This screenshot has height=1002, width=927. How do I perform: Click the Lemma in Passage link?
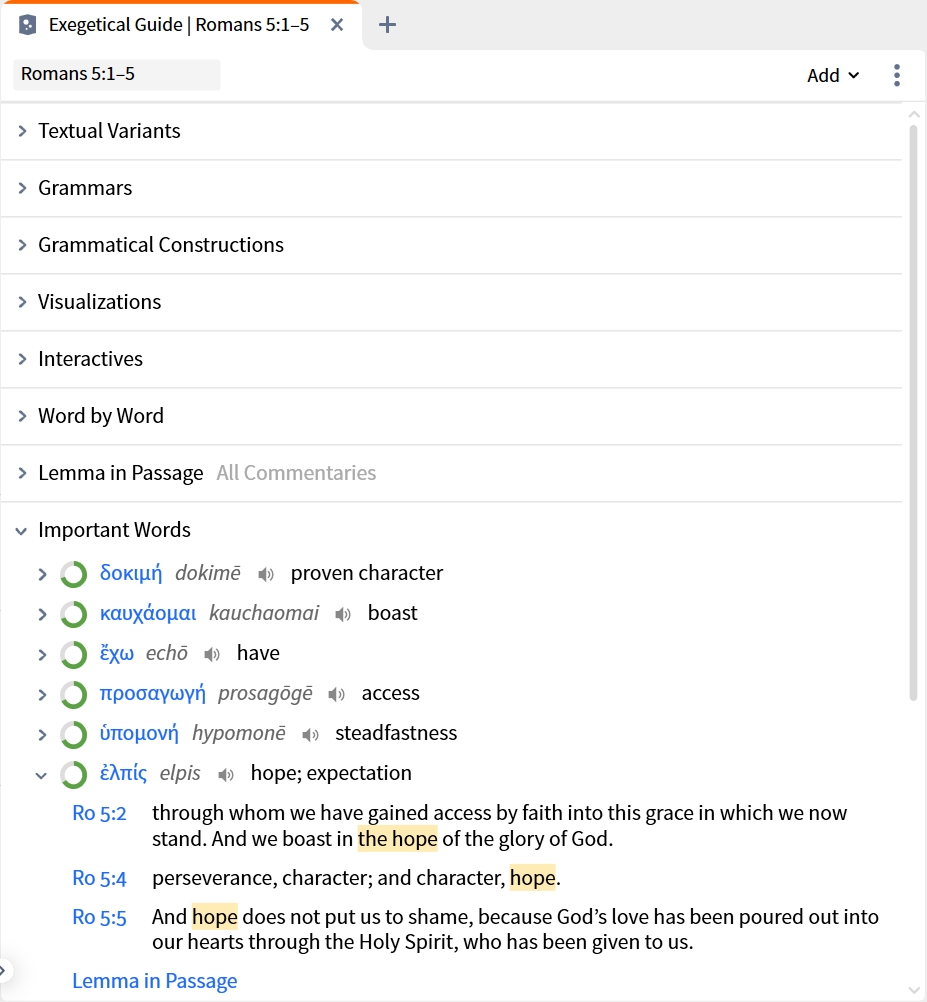tap(155, 981)
